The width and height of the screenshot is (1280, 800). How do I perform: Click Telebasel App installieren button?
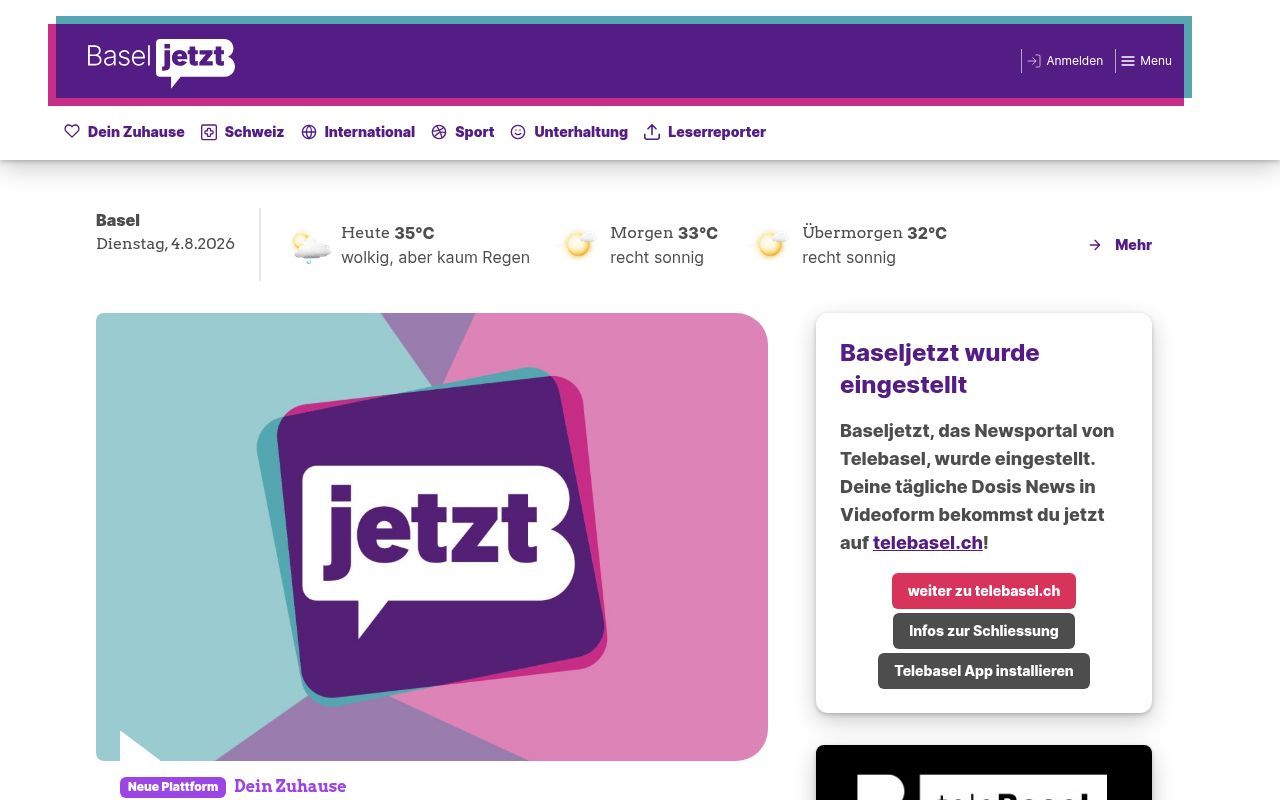(984, 671)
